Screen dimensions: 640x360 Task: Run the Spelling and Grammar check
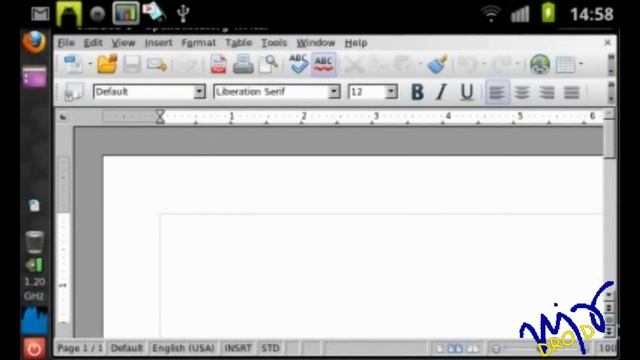tap(298, 64)
